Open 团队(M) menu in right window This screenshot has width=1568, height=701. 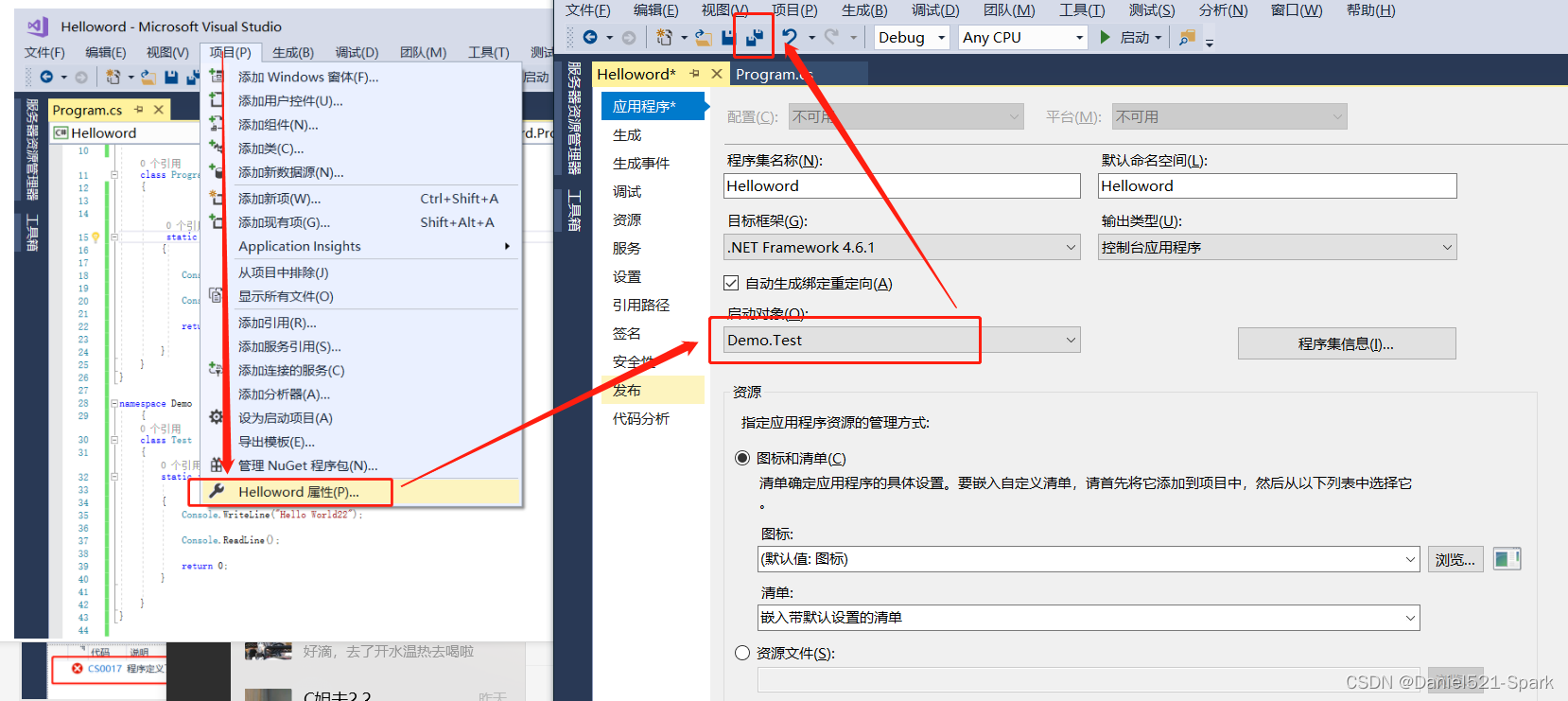[x=1009, y=10]
